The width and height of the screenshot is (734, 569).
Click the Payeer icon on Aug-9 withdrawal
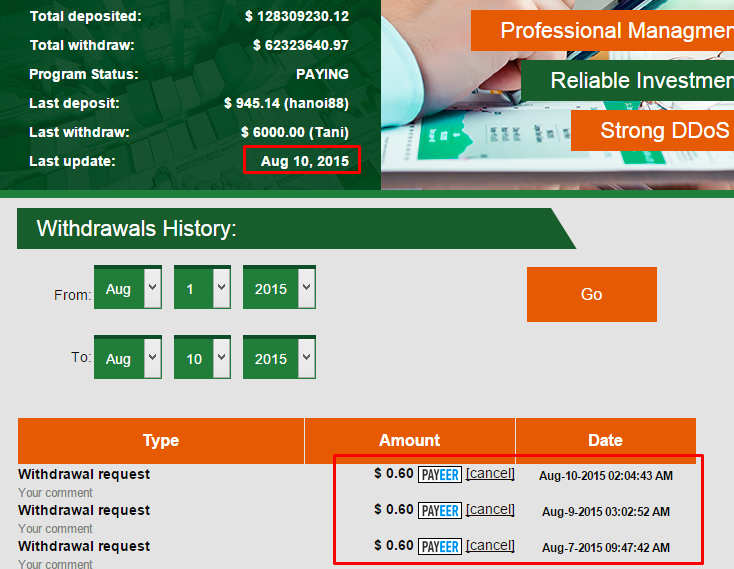pyautogui.click(x=440, y=511)
